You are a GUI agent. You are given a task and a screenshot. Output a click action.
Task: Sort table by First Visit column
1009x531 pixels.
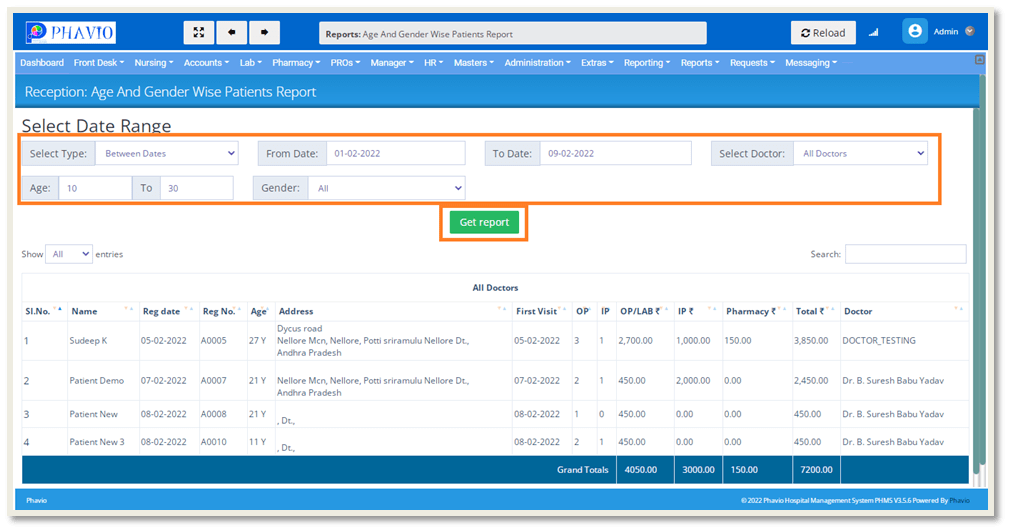point(541,311)
